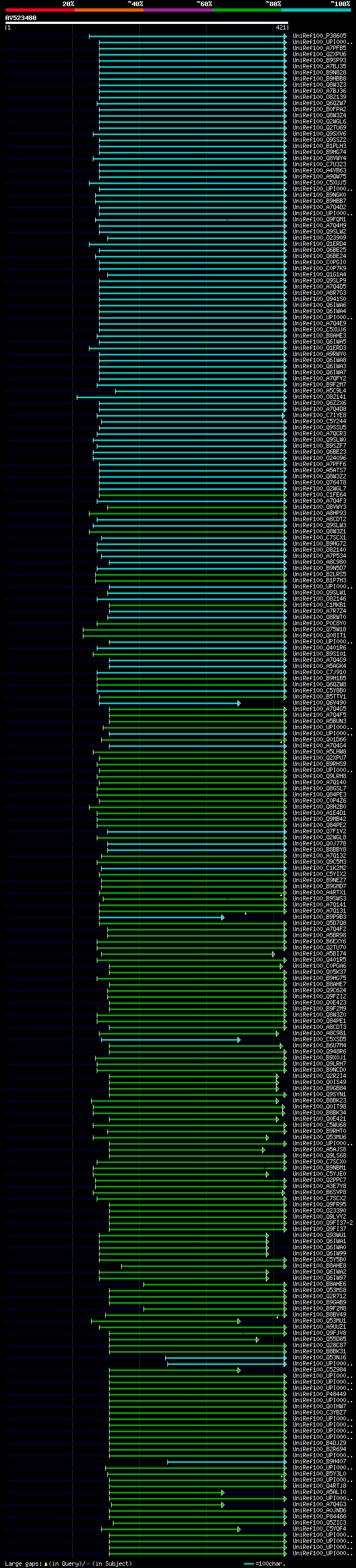Select the UniRef100_P48449 entry
Viewport: 356px width, 1568px height.
319,1394
